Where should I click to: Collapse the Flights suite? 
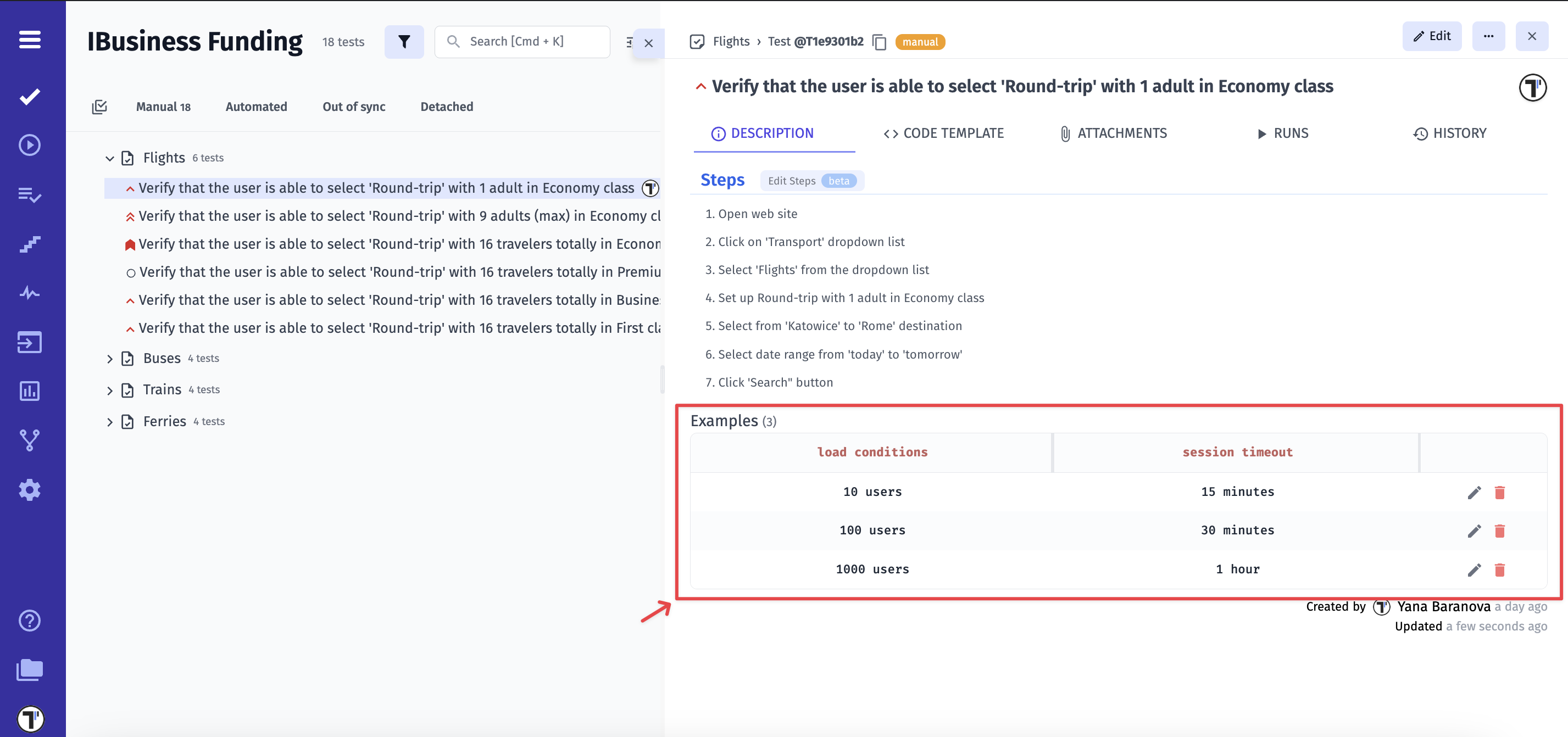(109, 158)
